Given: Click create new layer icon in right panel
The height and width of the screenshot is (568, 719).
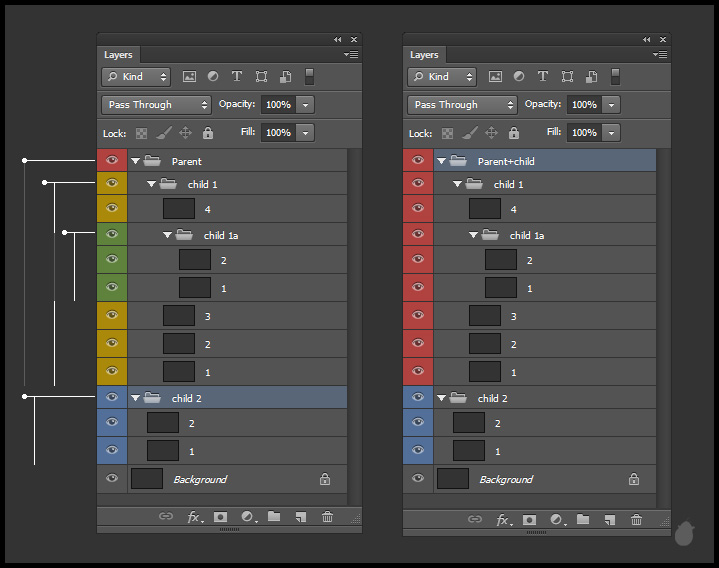Looking at the screenshot, I should [x=610, y=519].
